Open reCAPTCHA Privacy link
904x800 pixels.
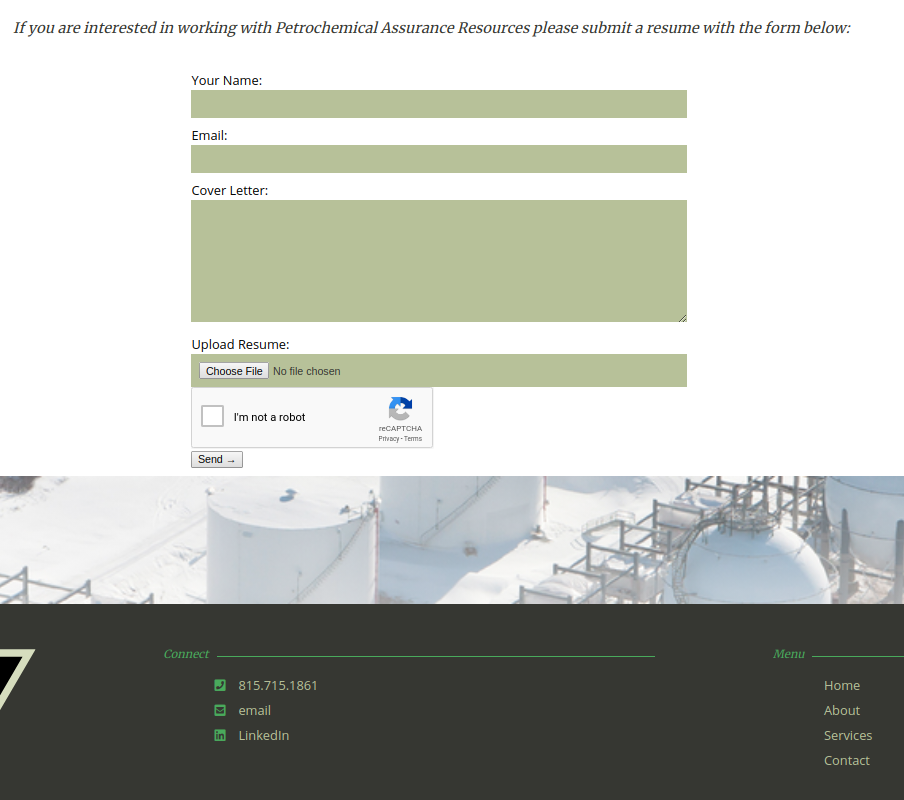click(x=388, y=439)
